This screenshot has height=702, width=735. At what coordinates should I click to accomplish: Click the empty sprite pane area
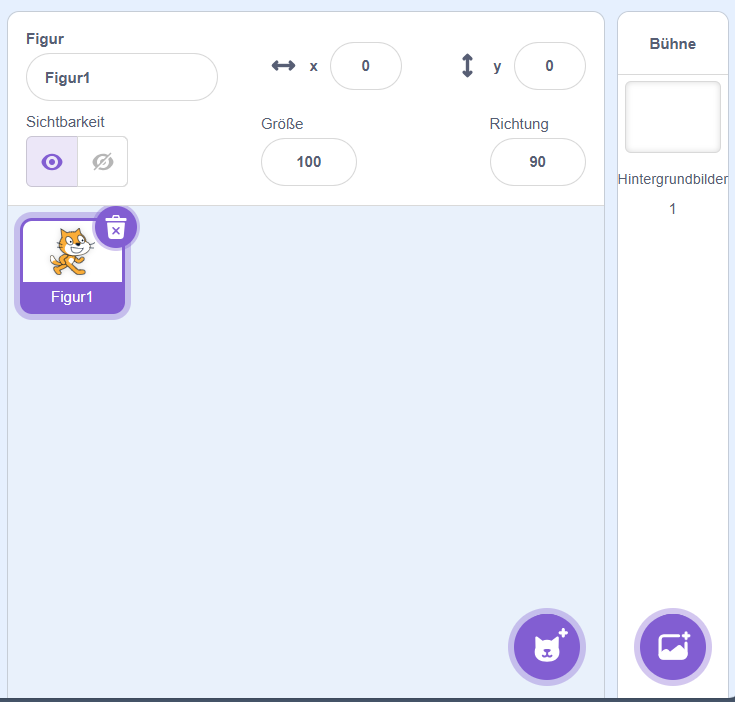[300, 450]
